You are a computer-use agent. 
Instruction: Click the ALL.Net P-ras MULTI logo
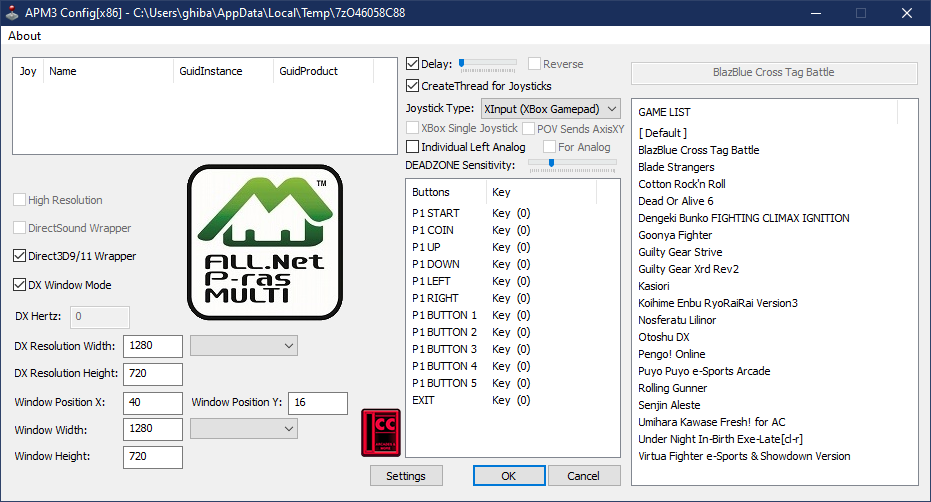[x=265, y=242]
